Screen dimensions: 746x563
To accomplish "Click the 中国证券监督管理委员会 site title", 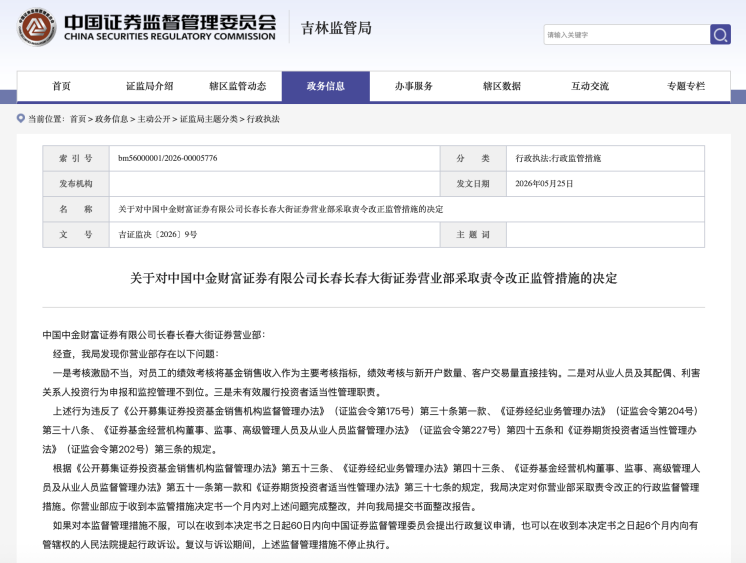I will tap(170, 21).
